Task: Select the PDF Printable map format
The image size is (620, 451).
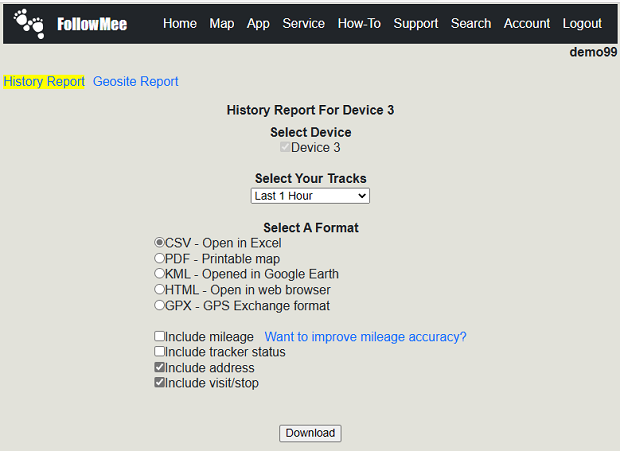Action: [159, 259]
